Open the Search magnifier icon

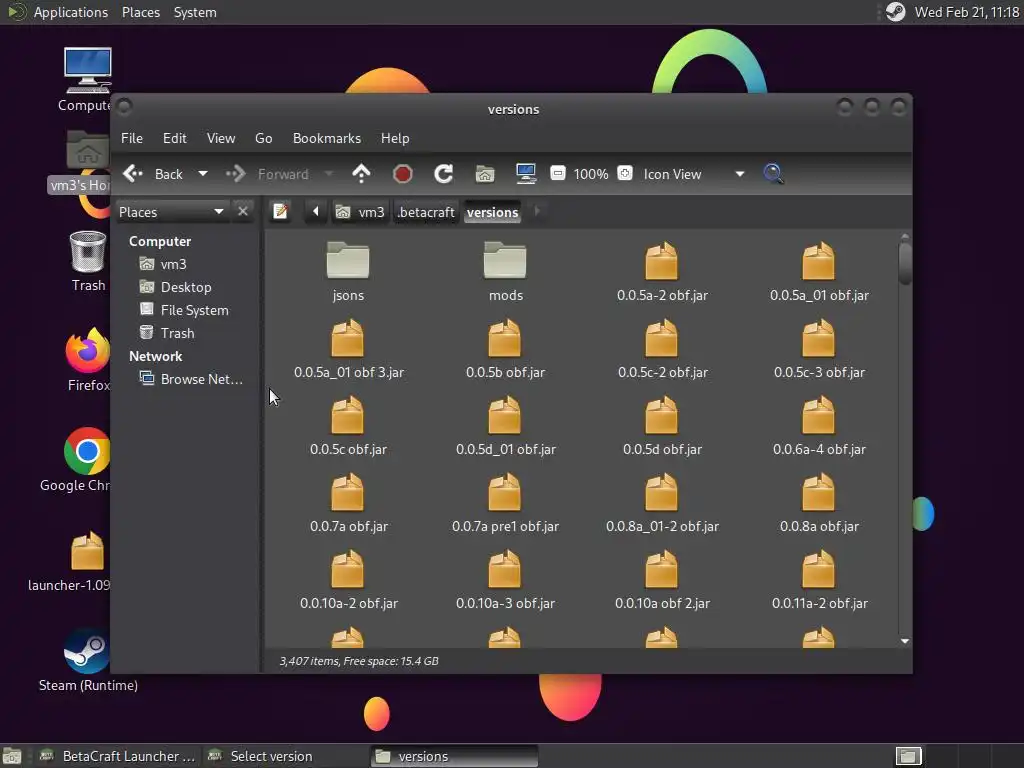pos(773,174)
